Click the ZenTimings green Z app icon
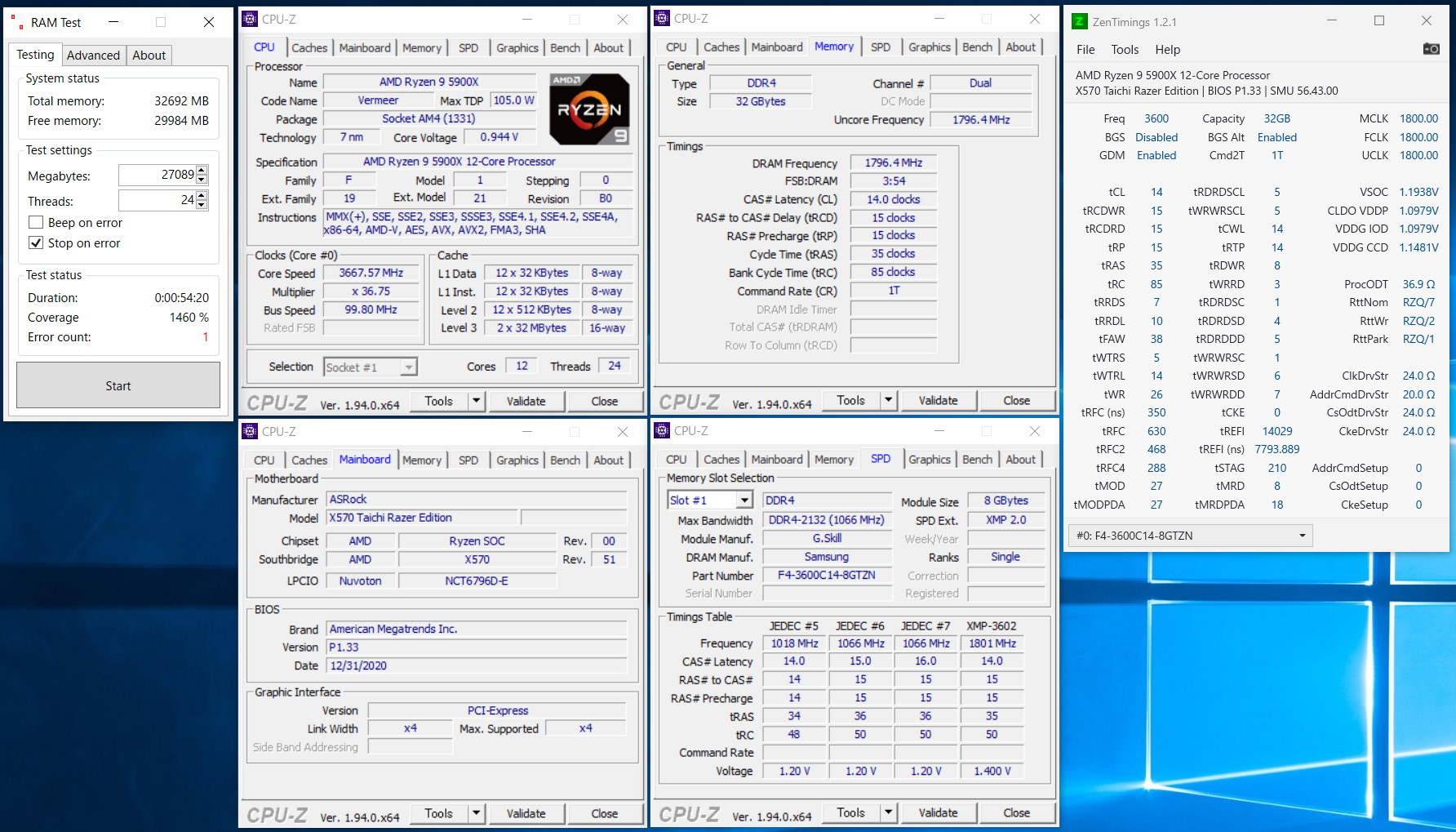This screenshot has height=832, width=1456. (1079, 21)
